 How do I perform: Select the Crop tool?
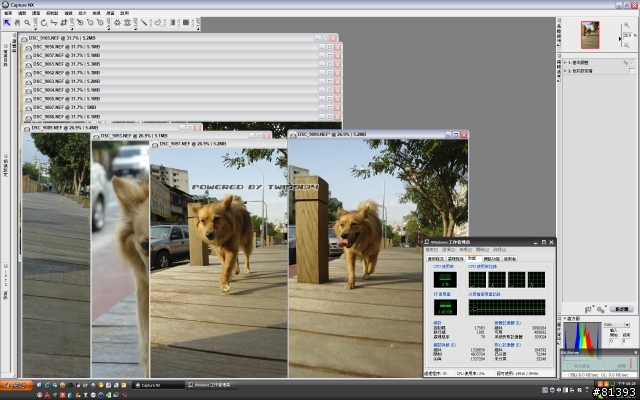click(x=64, y=22)
